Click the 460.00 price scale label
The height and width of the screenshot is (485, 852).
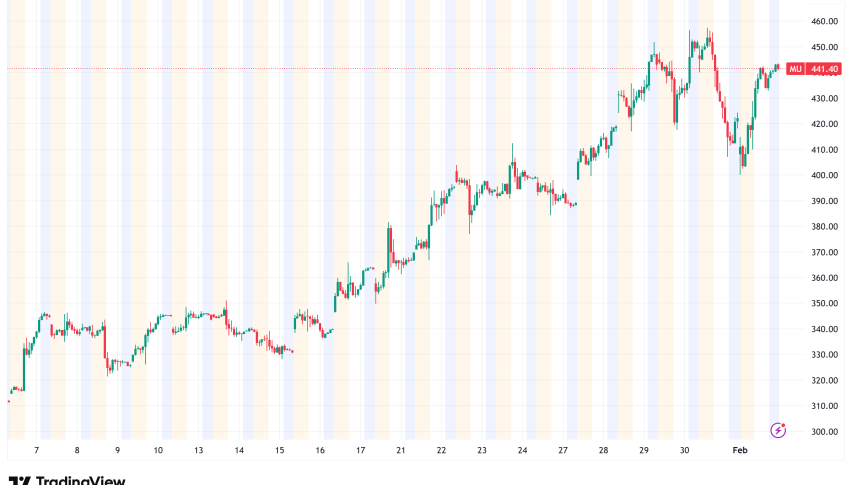click(x=825, y=21)
